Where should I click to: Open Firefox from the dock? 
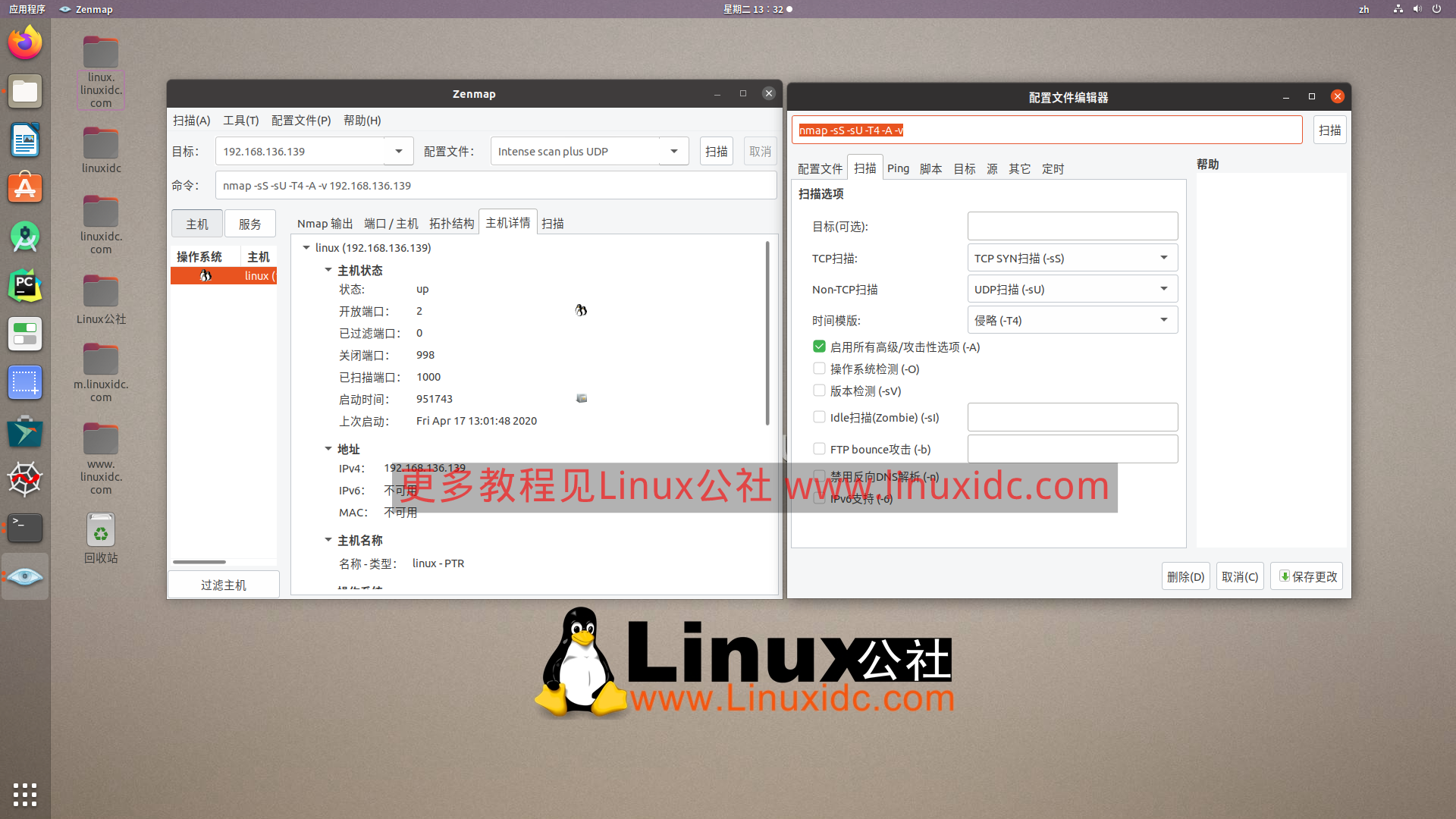coord(25,42)
